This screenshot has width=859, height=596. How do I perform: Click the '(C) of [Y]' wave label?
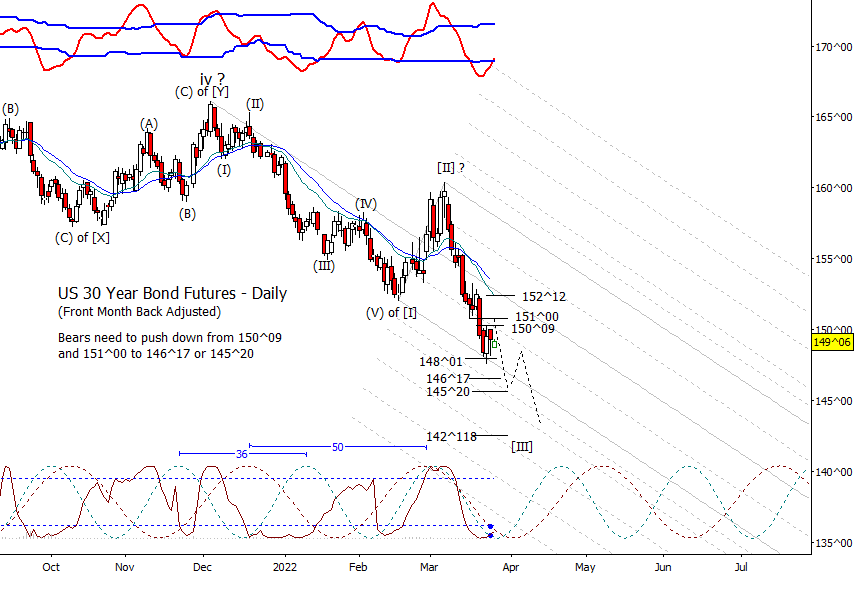202,92
